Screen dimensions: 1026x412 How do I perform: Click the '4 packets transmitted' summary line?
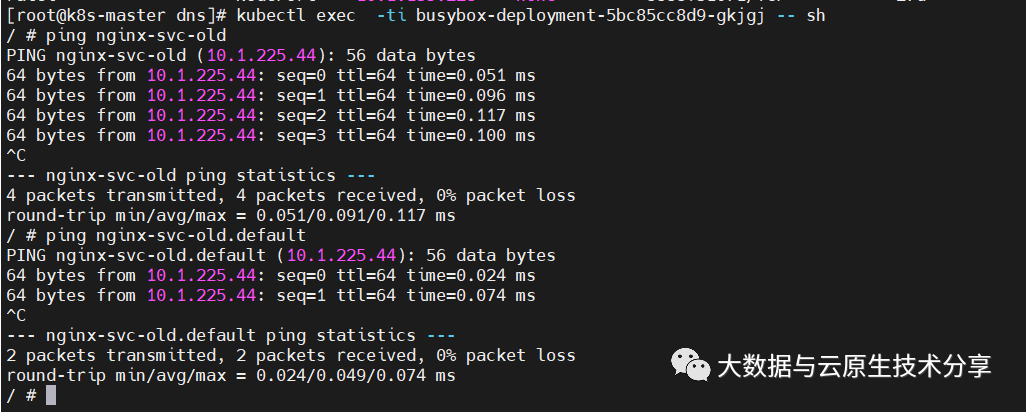[290, 195]
